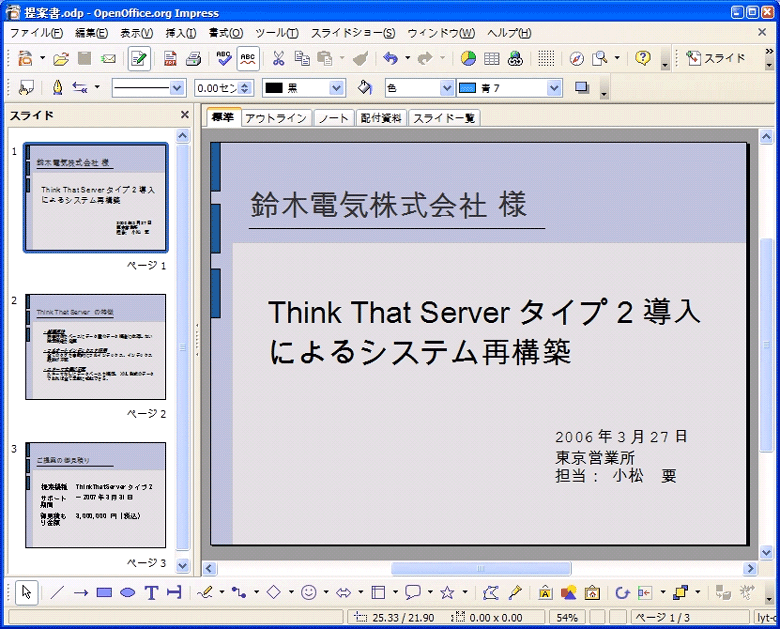Click the Cut scissors icon
This screenshot has height=629, width=780.
pos(278,59)
